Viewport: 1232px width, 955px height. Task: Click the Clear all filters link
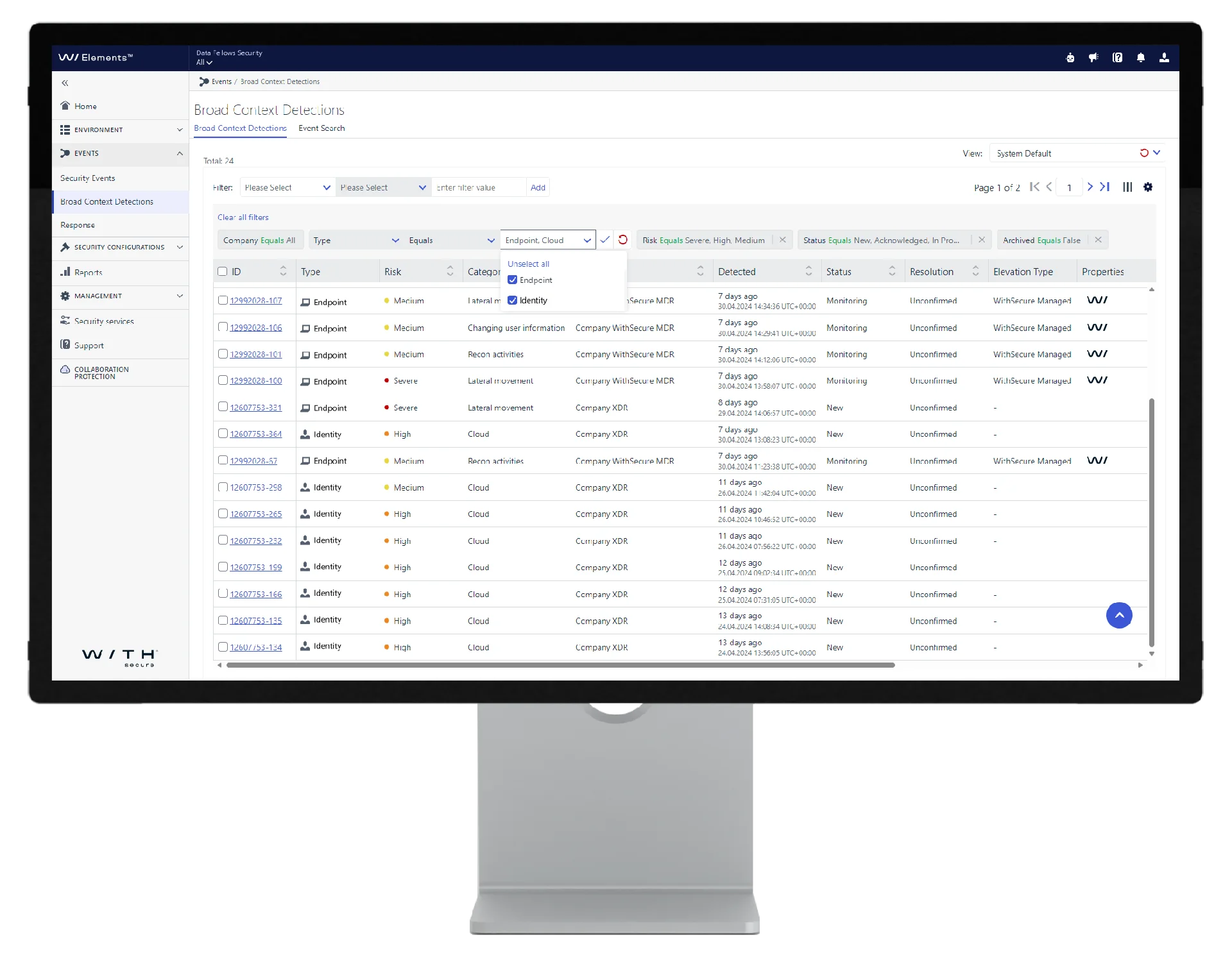[243, 217]
